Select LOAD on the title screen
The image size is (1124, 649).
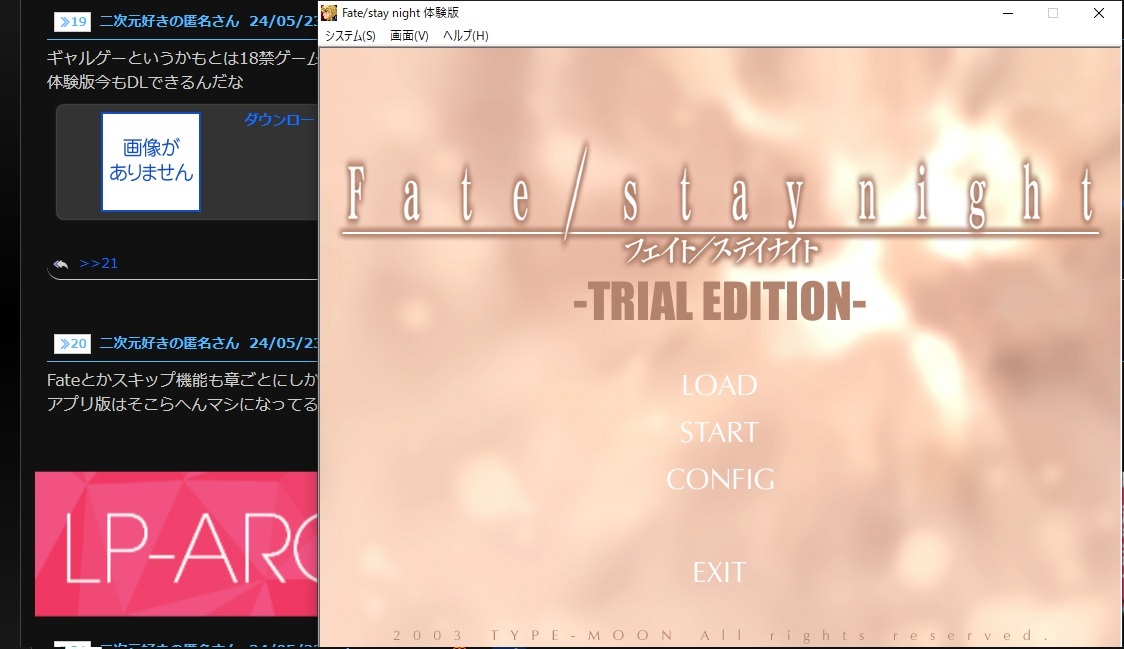tap(719, 385)
